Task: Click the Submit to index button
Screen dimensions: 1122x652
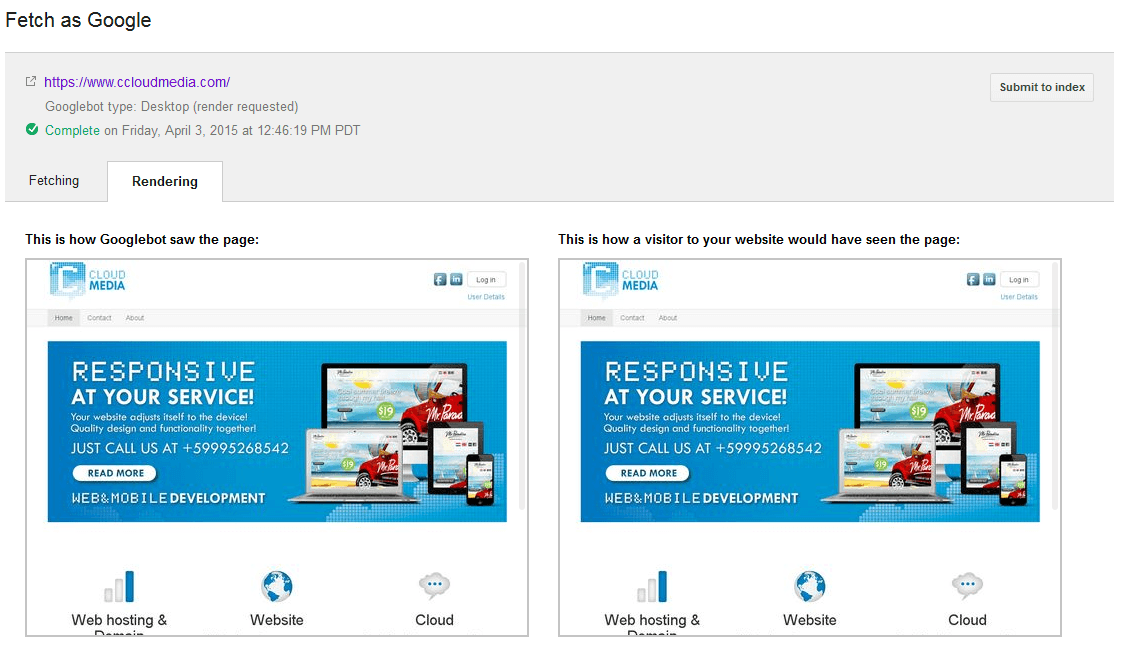Action: (1042, 87)
